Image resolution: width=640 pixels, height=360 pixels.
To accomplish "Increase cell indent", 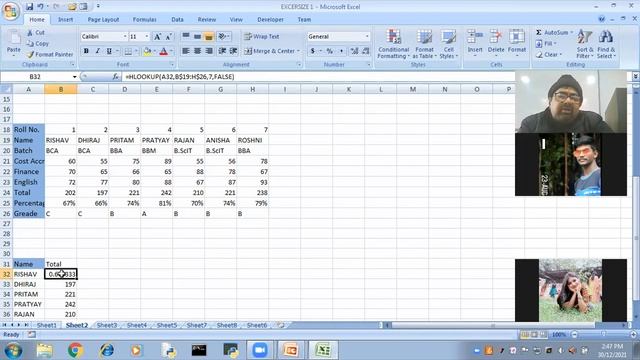I will [233, 51].
